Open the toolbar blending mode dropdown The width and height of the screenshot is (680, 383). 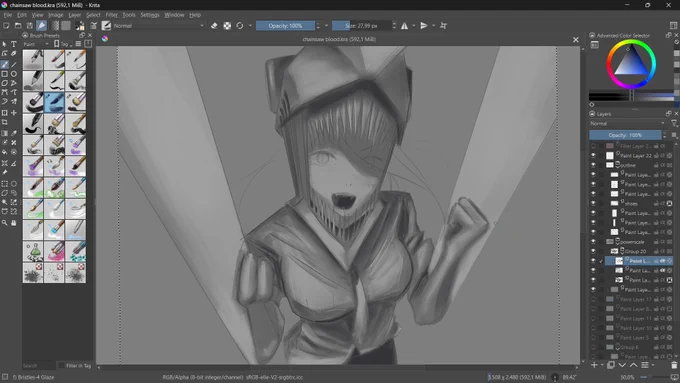[x=158, y=26]
